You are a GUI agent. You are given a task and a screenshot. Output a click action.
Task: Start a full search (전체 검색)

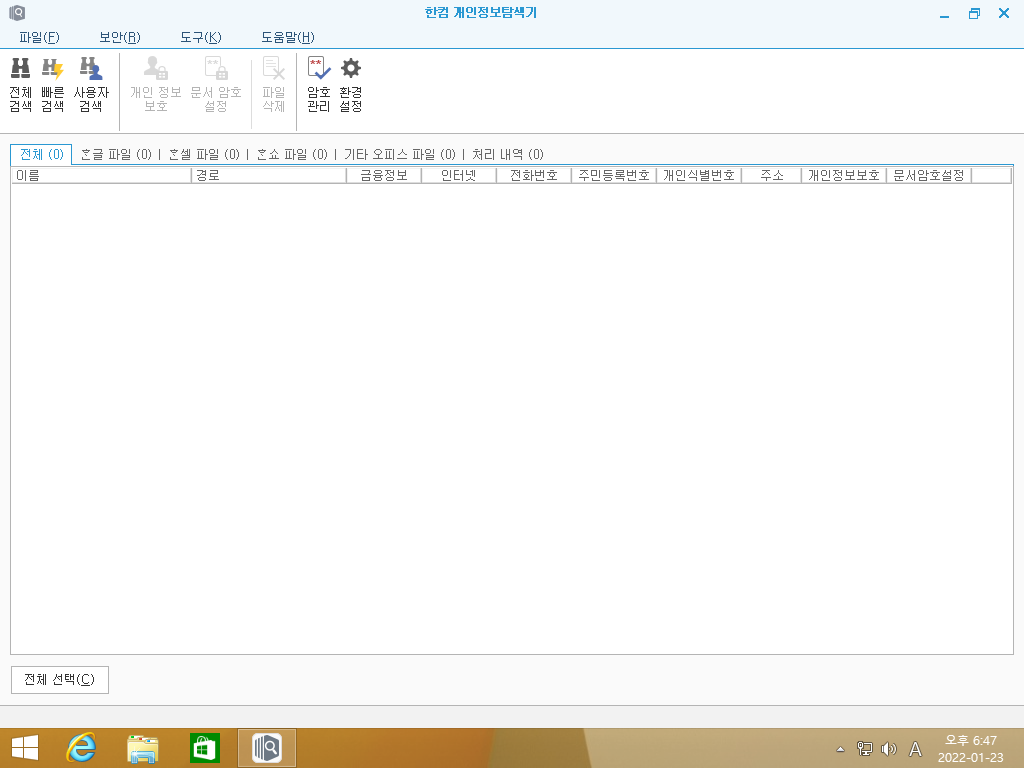coord(20,85)
